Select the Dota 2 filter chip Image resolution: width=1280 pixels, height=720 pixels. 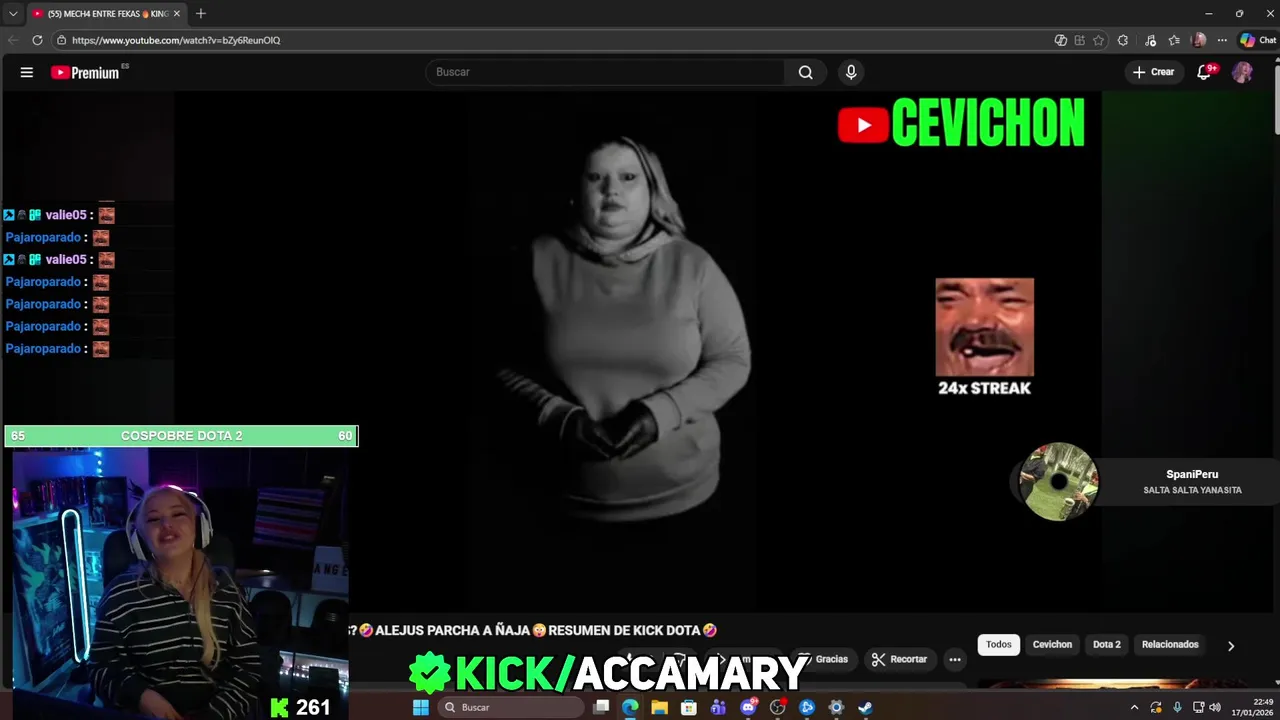point(1107,645)
